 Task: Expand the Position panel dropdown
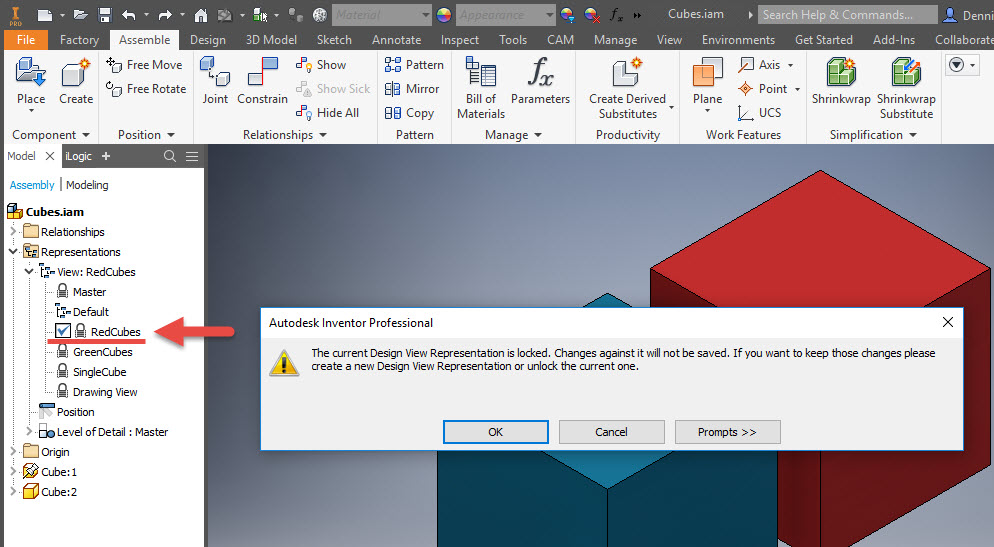click(171, 135)
